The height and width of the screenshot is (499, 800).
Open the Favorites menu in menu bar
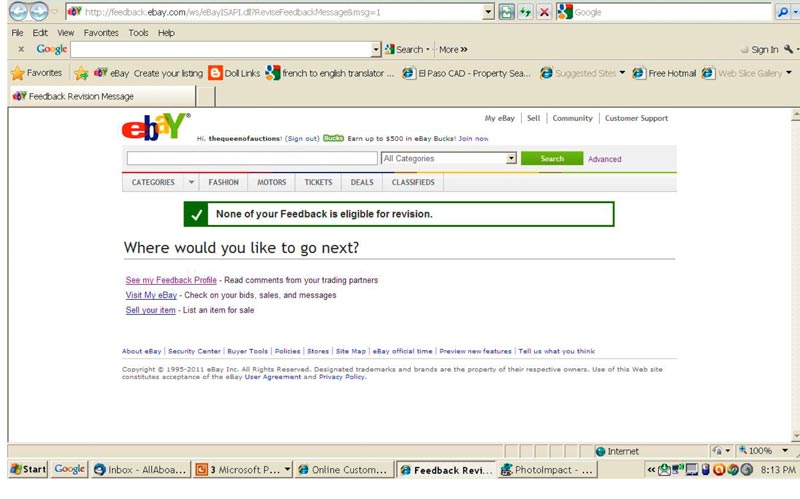(x=101, y=33)
